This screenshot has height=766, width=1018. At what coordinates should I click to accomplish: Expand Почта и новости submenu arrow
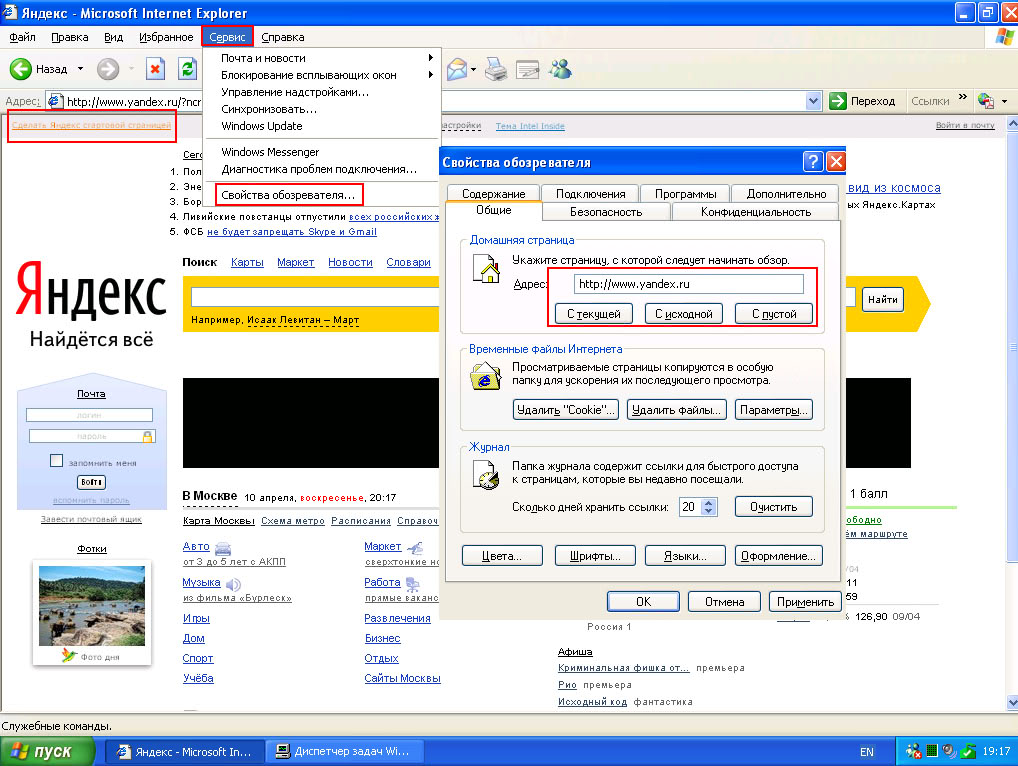430,58
